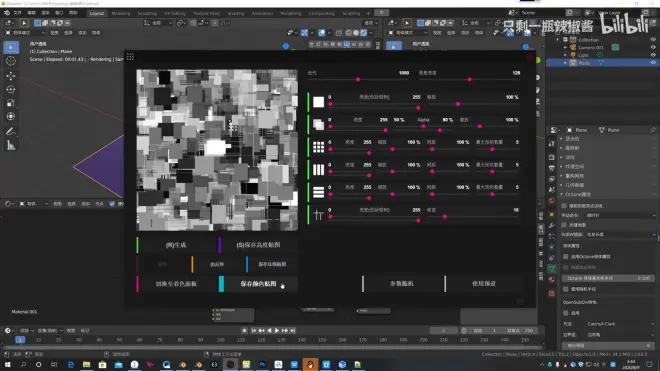Click the randomize parameters button
The image size is (660, 371).
[x=402, y=284]
